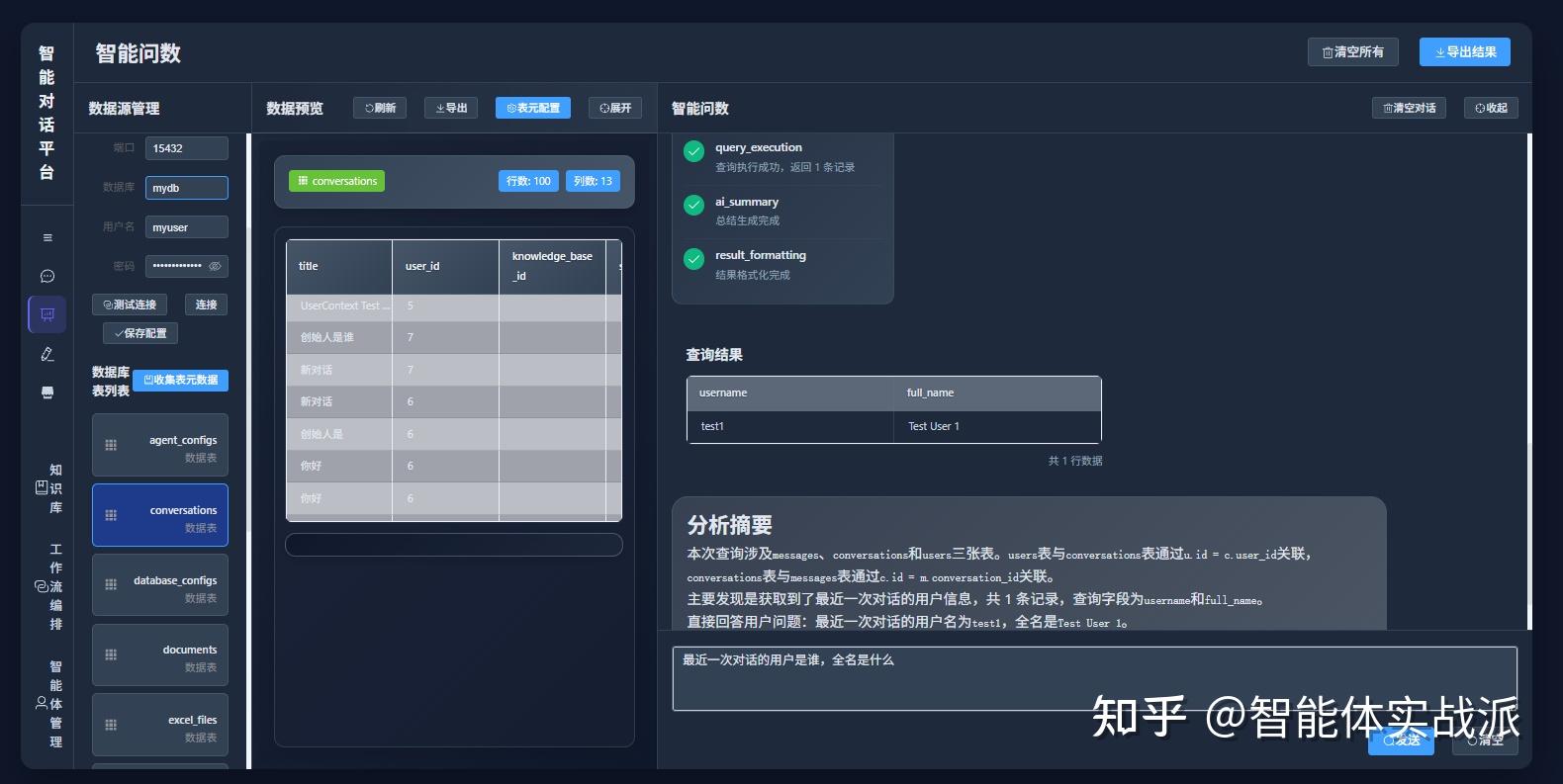Expand the data preview with 展开
Viewport: 1563px width, 784px height.
coord(615,108)
